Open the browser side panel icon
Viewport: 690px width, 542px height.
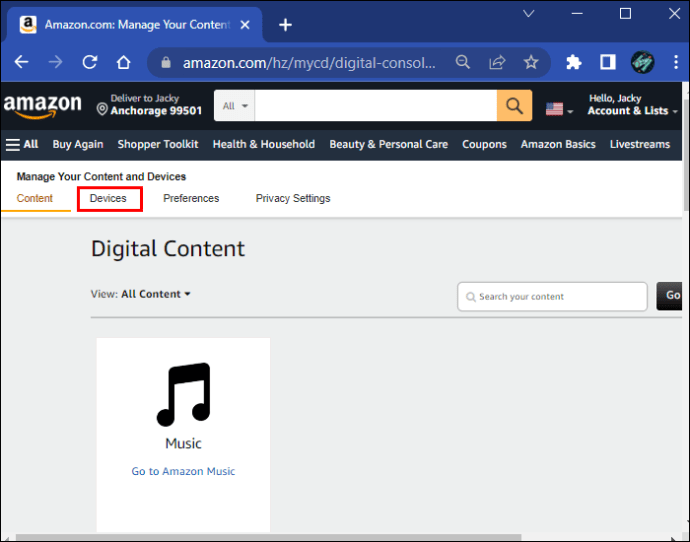tap(607, 62)
